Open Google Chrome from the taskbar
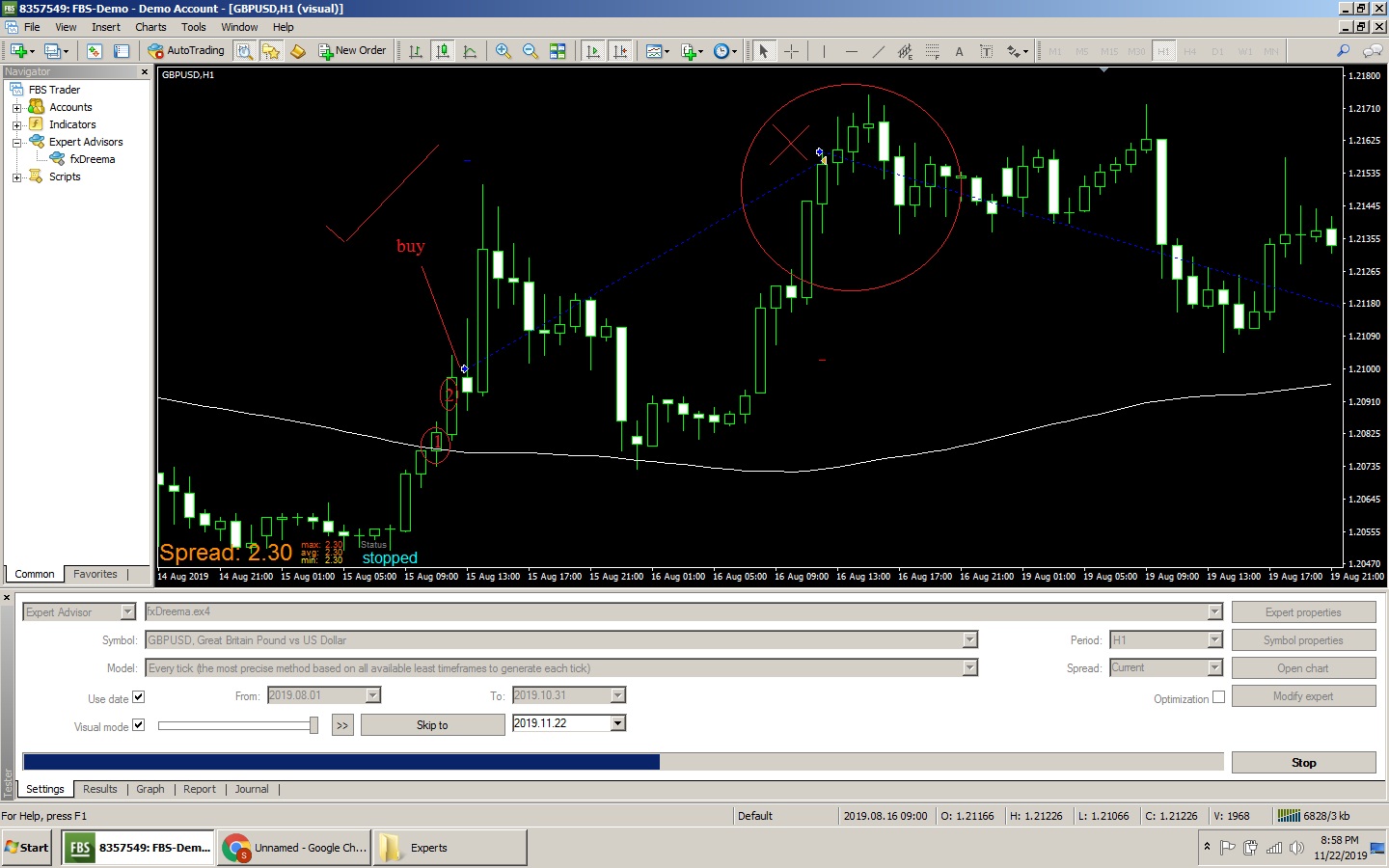Screen dimensions: 1389x868 tap(294, 848)
